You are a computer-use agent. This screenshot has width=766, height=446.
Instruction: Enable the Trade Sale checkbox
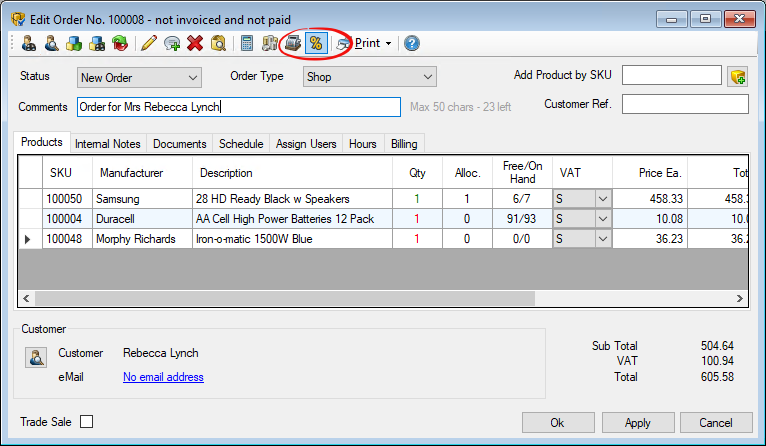point(86,422)
